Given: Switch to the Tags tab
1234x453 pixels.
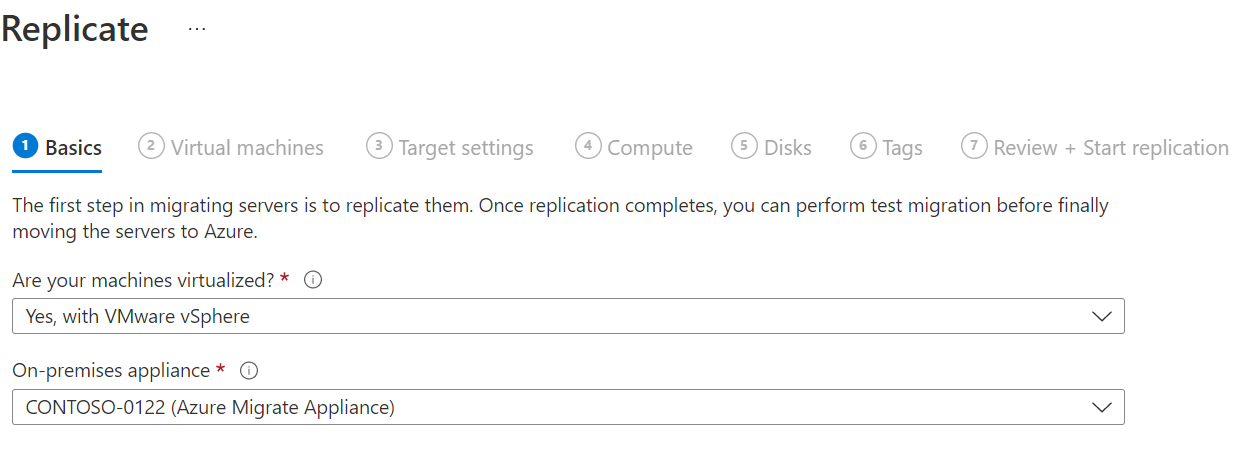Looking at the screenshot, I should tap(902, 148).
